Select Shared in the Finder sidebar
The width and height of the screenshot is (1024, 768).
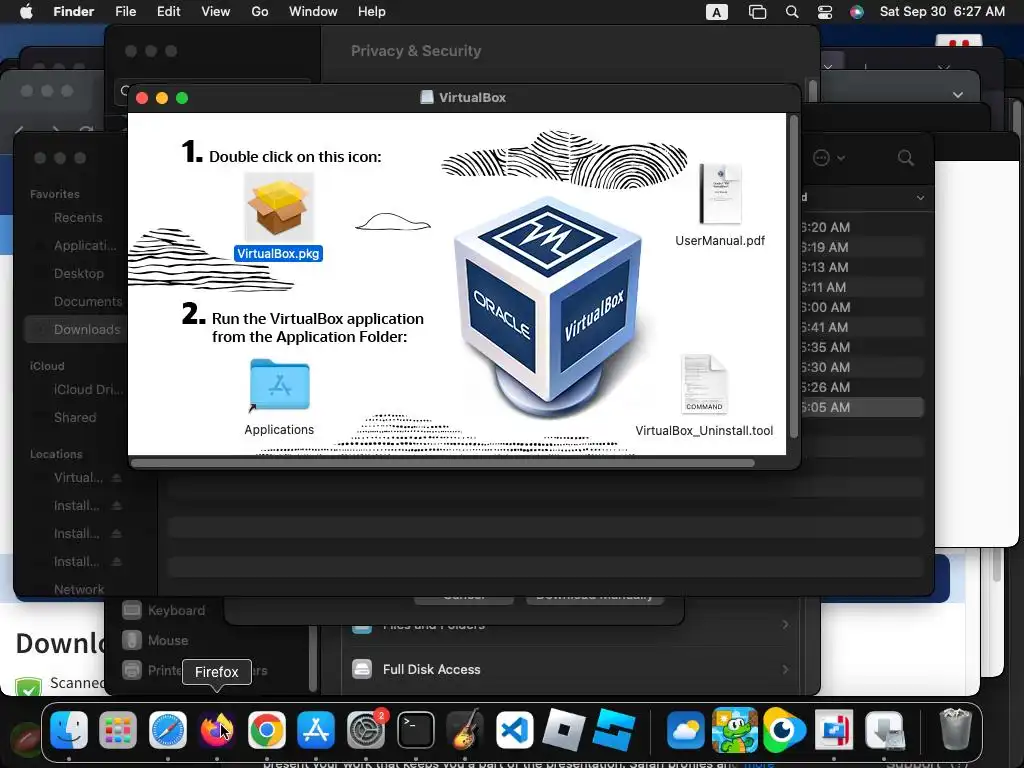point(75,417)
